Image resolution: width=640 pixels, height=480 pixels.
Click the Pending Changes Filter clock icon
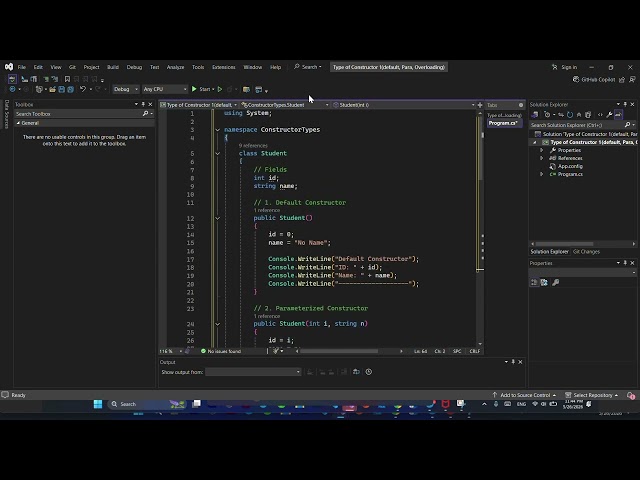(x=547, y=115)
